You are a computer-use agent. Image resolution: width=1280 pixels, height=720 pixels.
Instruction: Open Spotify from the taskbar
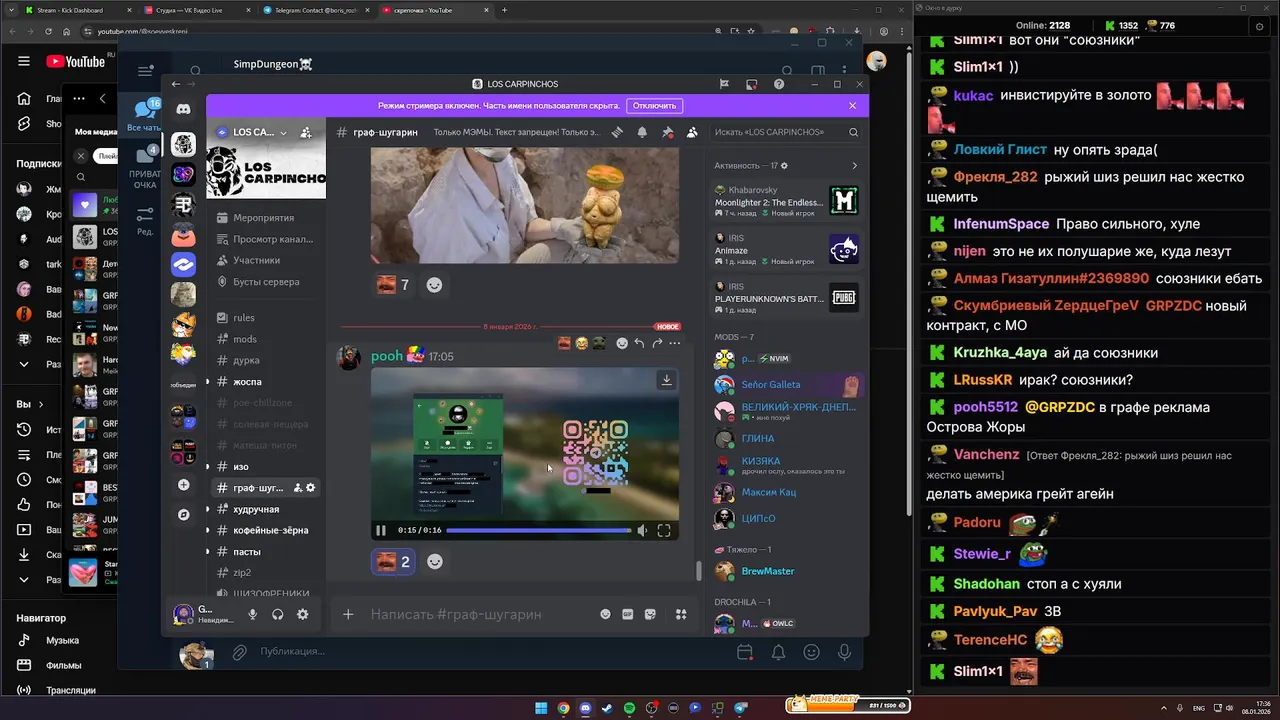coord(629,708)
